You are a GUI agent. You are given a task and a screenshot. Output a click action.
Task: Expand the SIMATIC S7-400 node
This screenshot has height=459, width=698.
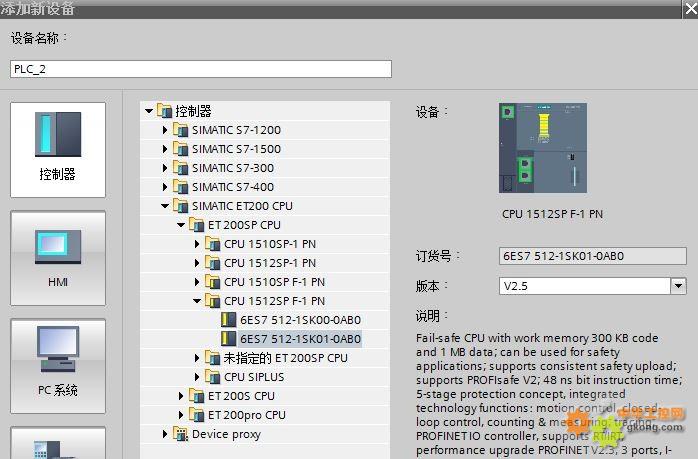point(165,187)
